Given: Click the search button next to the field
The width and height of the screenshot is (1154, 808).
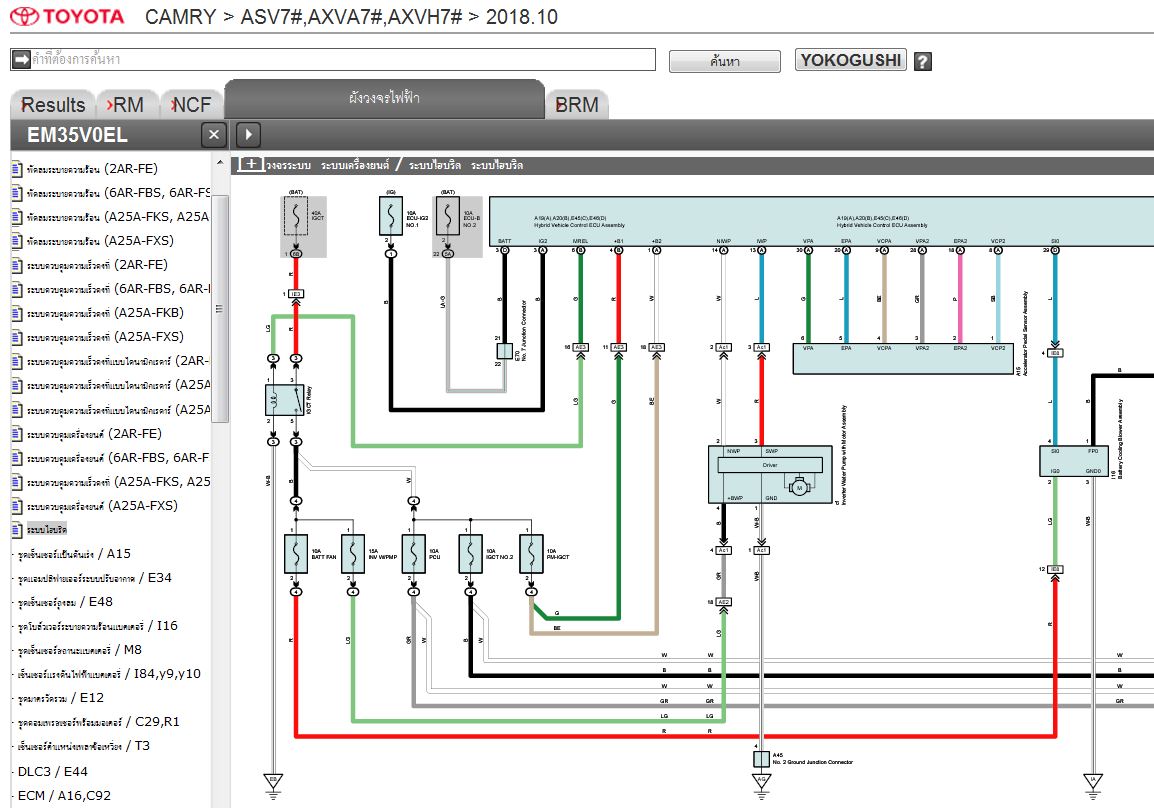Looking at the screenshot, I should (x=724, y=61).
